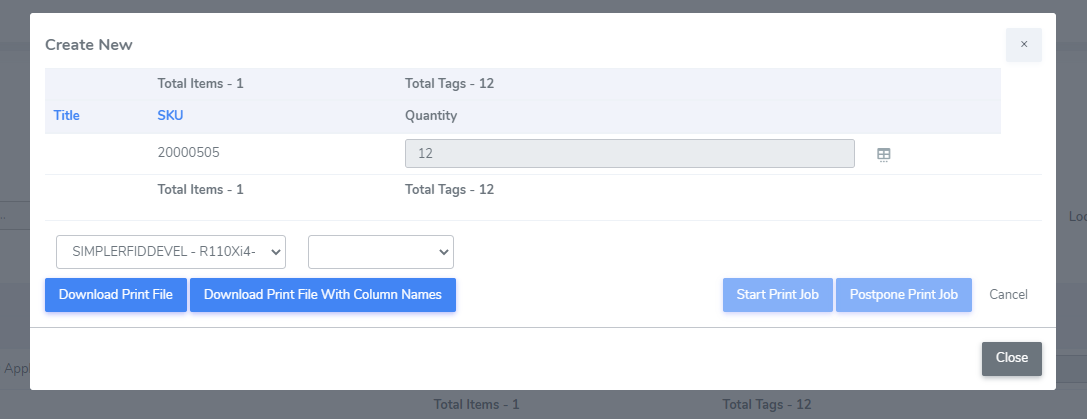Click Download Print File button

click(x=116, y=295)
